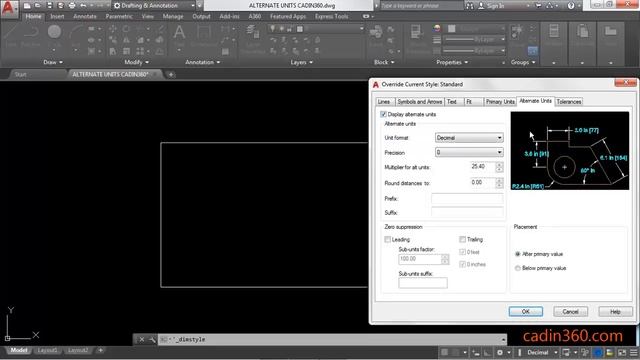The image size is (640, 360).
Task: Open the AutoCAD application menu button
Action: point(8,8)
